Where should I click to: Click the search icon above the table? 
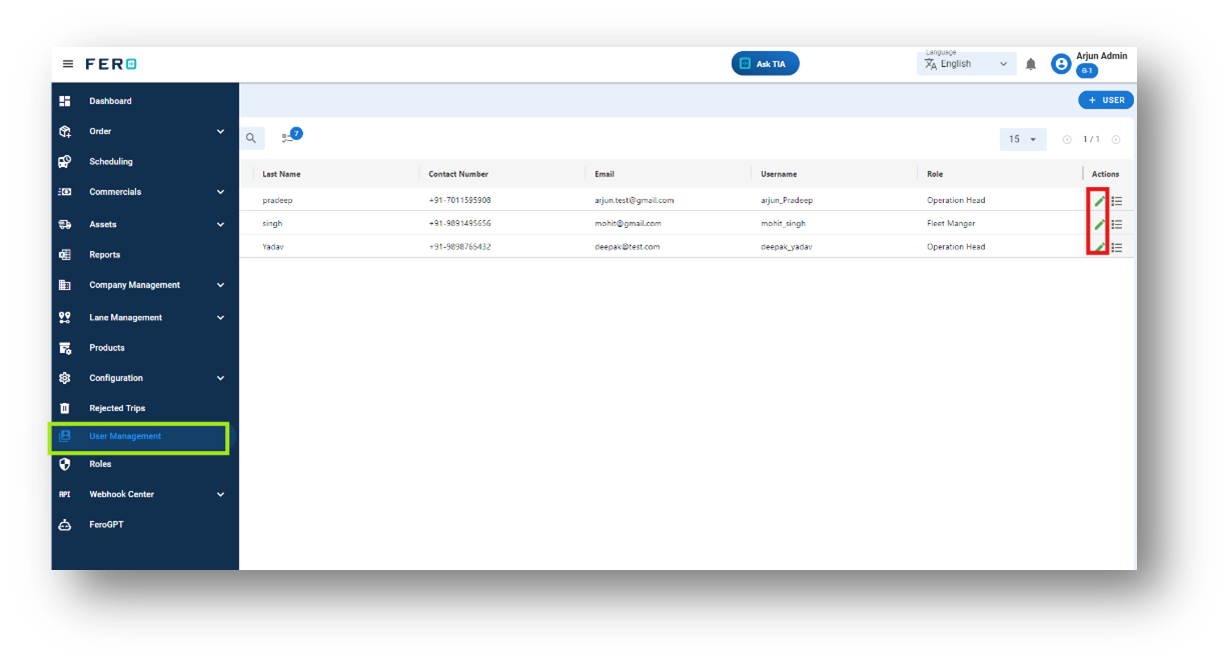tap(251, 139)
